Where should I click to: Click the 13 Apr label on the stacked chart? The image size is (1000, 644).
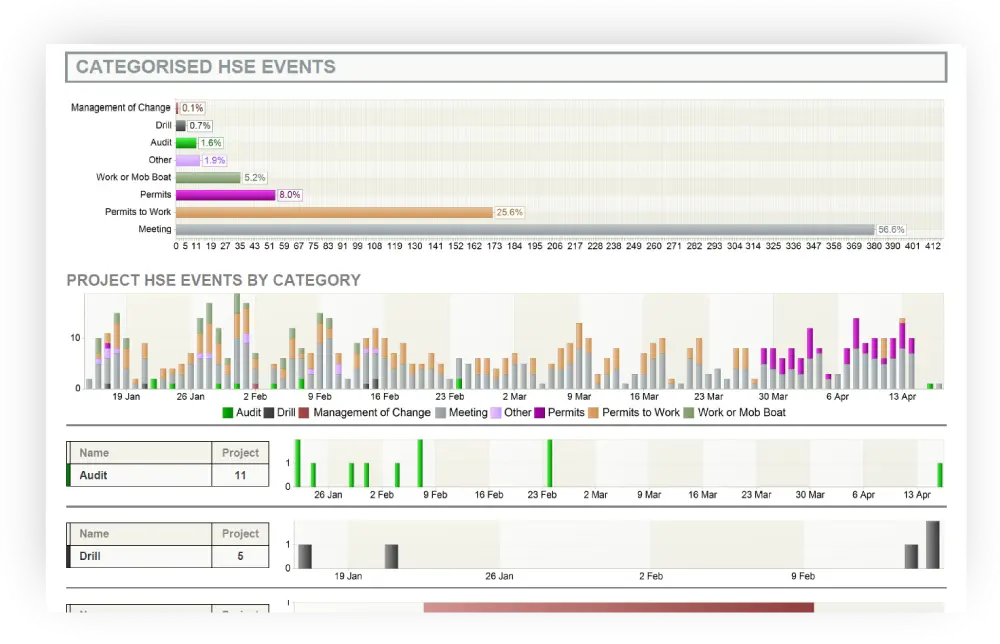(x=902, y=397)
